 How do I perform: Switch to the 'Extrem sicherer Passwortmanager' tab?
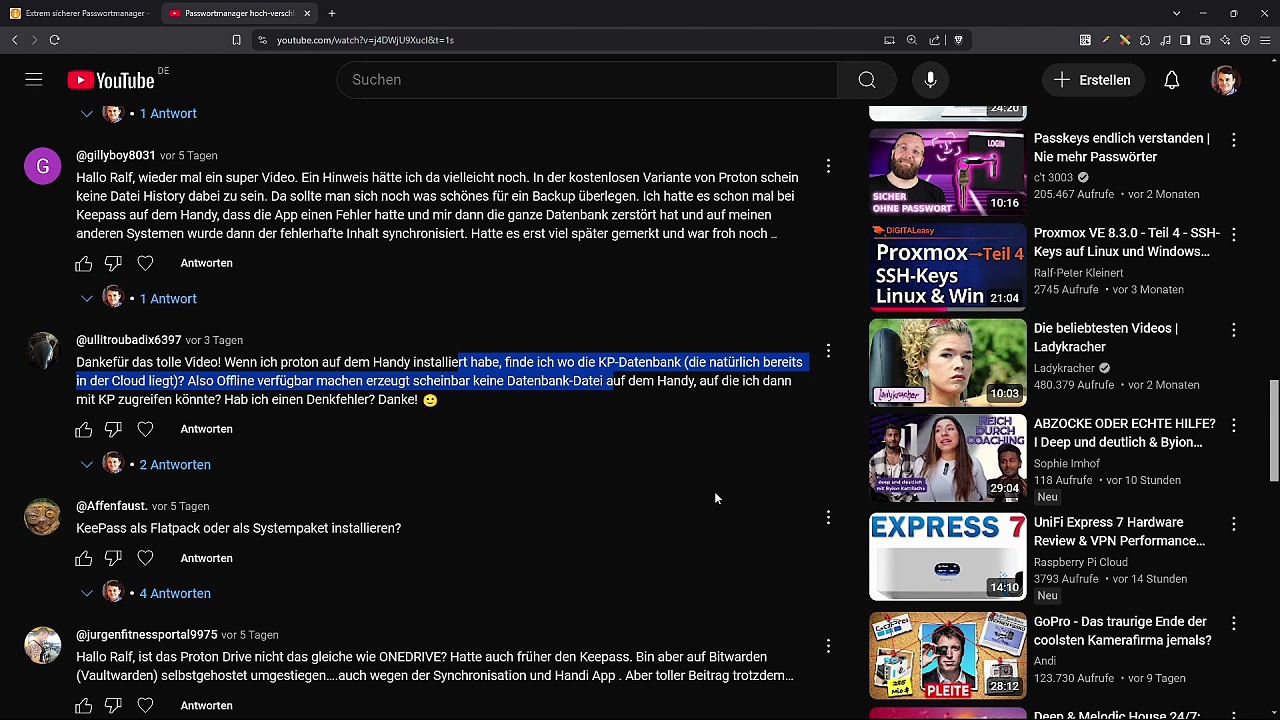(78, 13)
